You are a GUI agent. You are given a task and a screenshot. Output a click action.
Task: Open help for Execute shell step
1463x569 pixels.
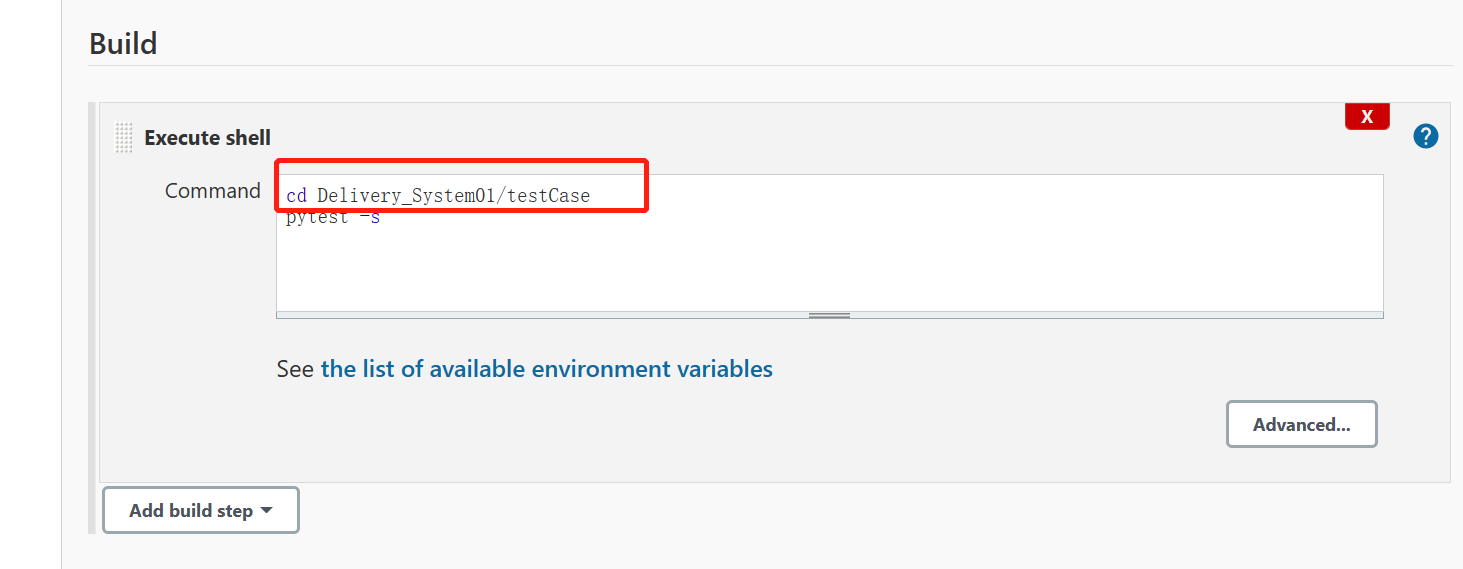(x=1425, y=137)
